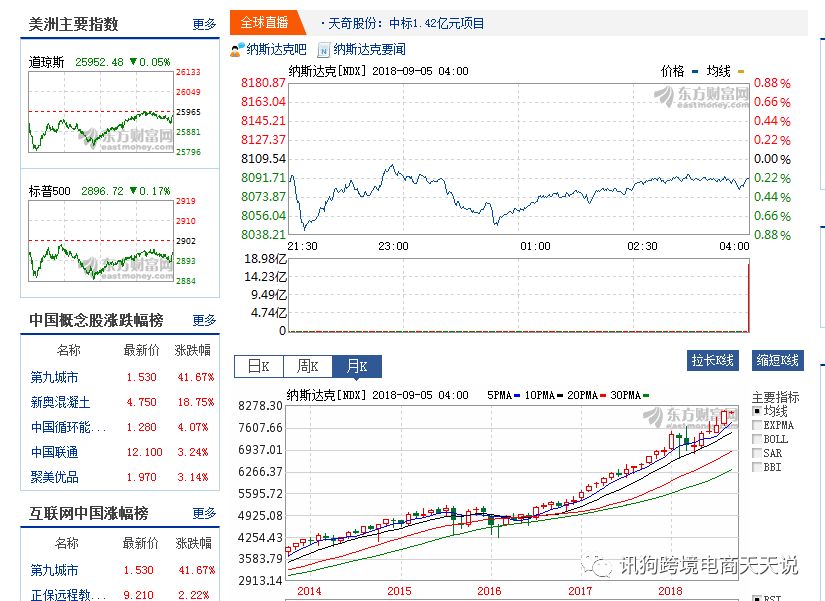Viewport: 825px width, 601px height.
Task: Open the 纳斯达克要闻 news icon
Action: click(324, 50)
